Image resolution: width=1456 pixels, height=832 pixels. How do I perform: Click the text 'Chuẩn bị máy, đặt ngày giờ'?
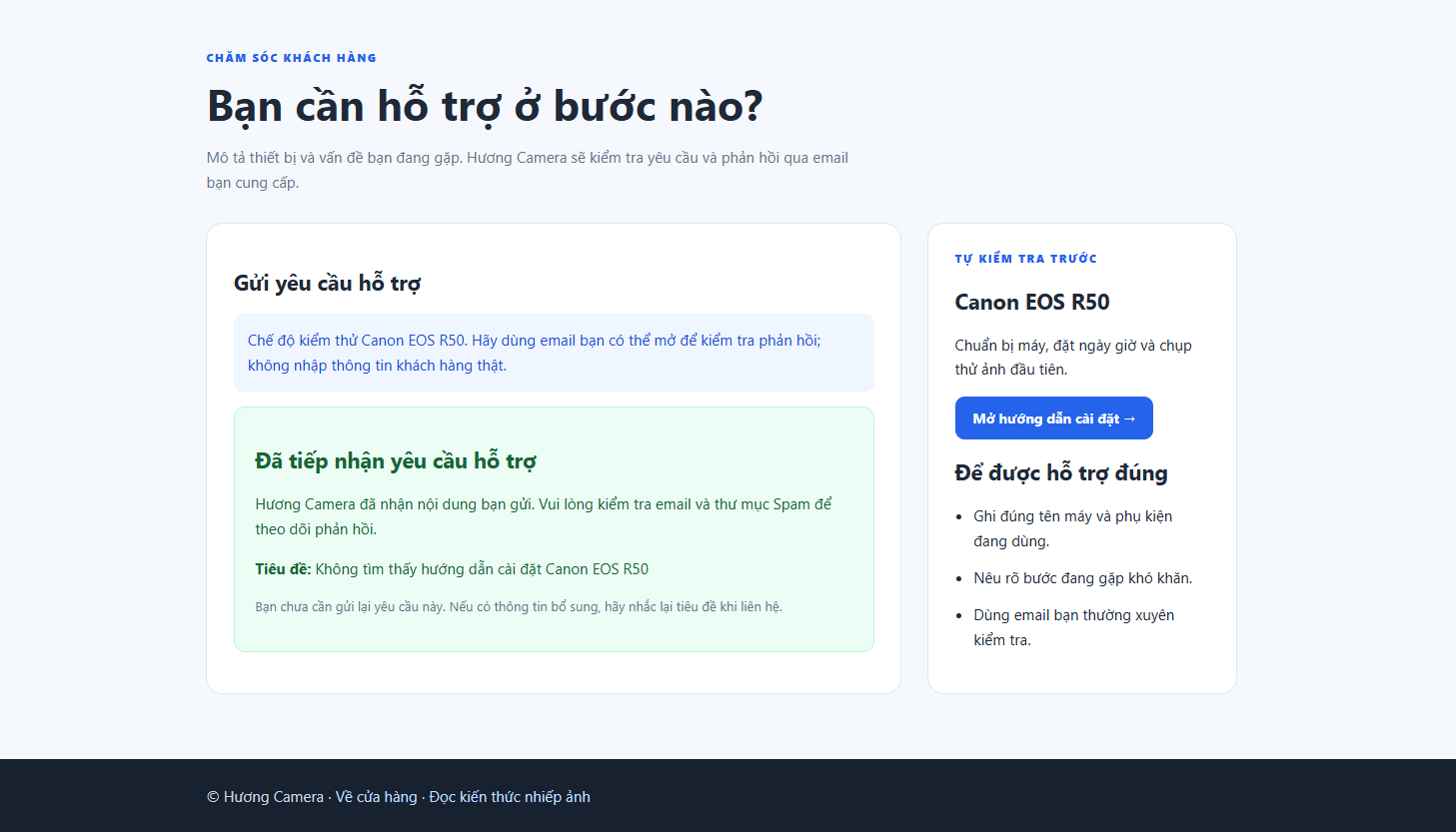click(x=1073, y=358)
